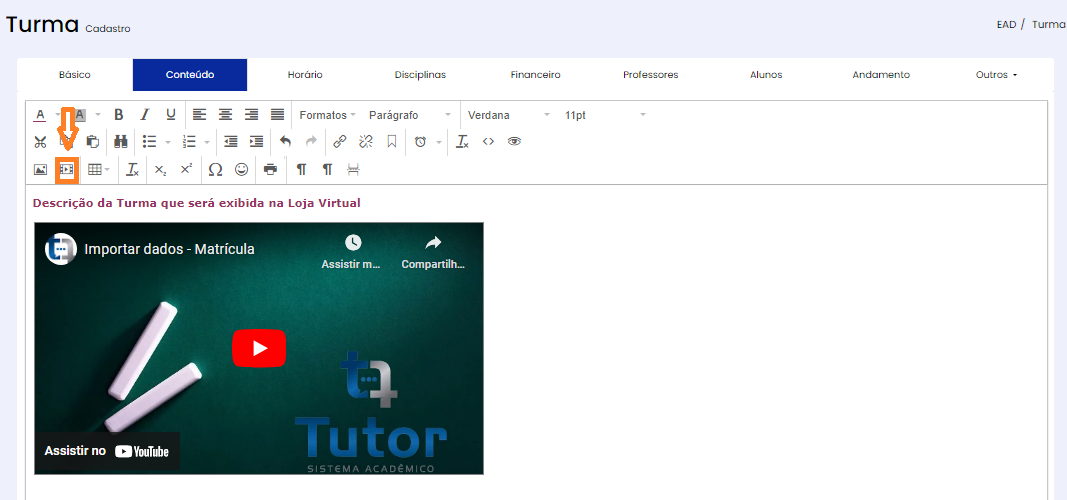This screenshot has height=500, width=1067.
Task: Toggle bold formatting
Action: [118, 115]
